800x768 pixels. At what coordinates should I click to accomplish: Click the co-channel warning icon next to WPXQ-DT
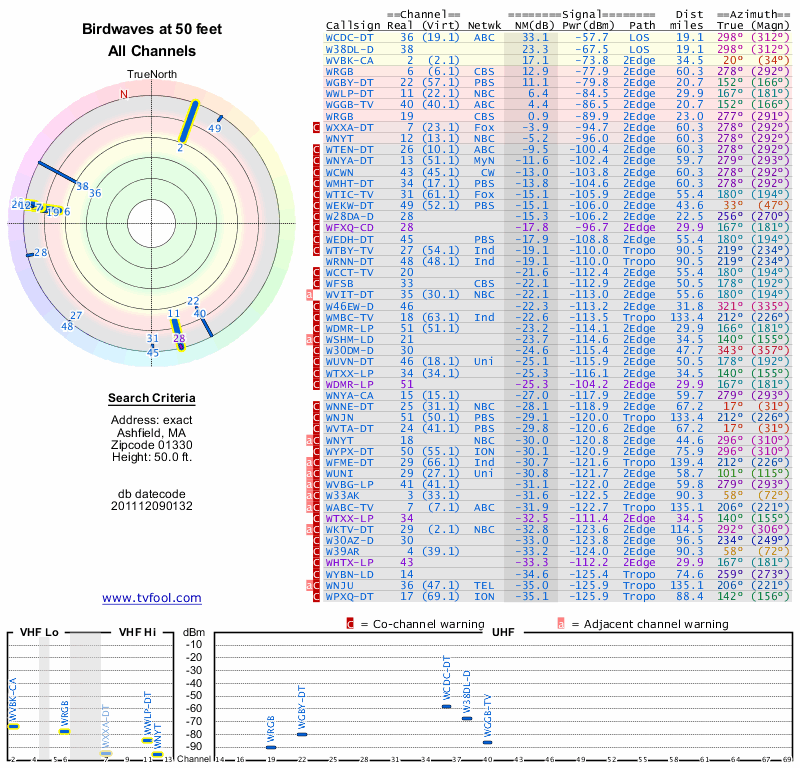point(317,597)
